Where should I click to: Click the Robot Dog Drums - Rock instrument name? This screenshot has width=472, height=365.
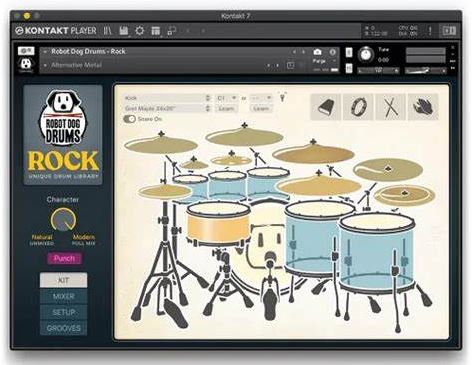[88, 51]
